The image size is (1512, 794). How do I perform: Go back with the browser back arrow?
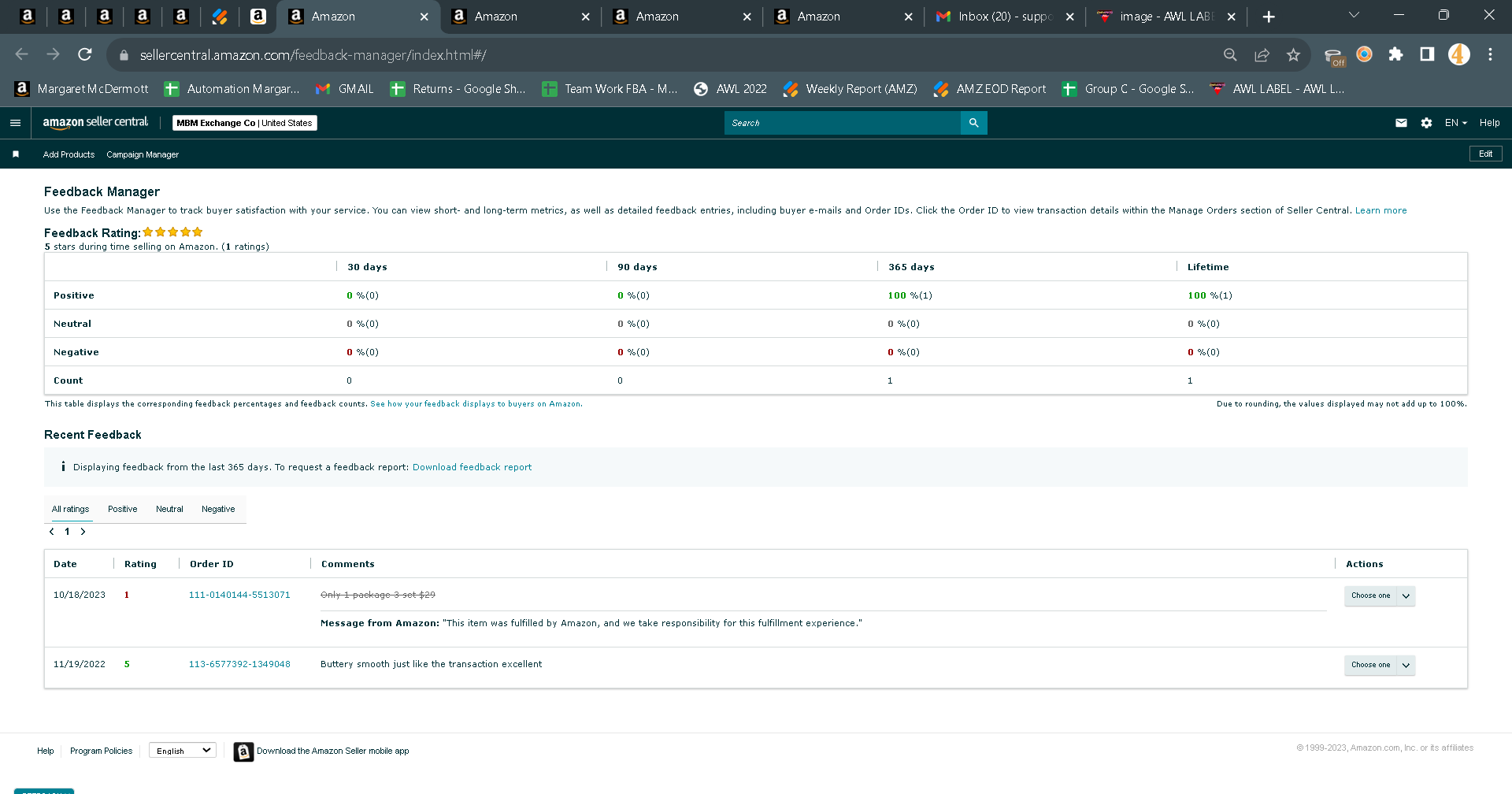(x=22, y=54)
